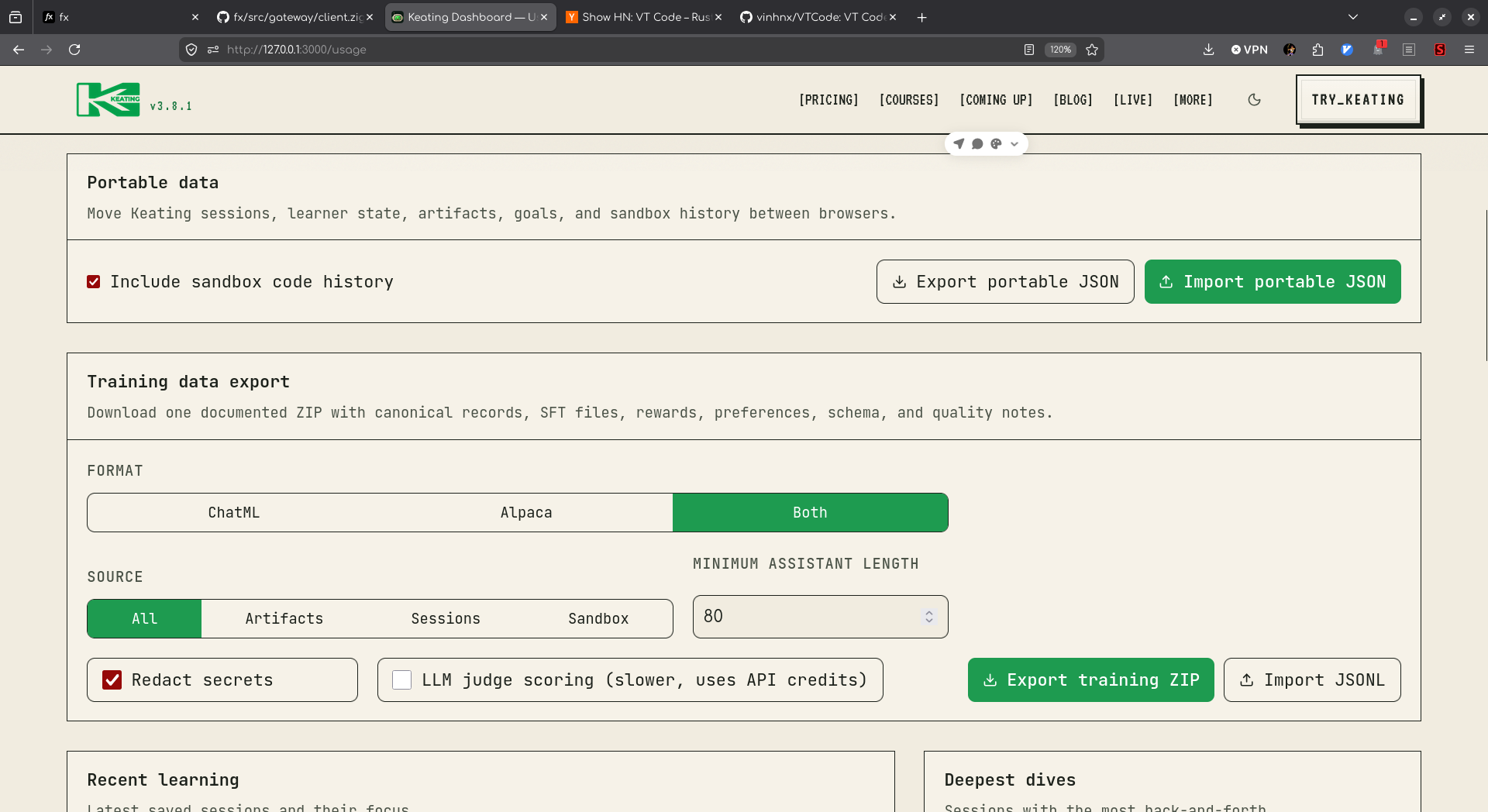The image size is (1488, 812).
Task: Toggle dark mode with the moon icon
Action: pyautogui.click(x=1254, y=100)
